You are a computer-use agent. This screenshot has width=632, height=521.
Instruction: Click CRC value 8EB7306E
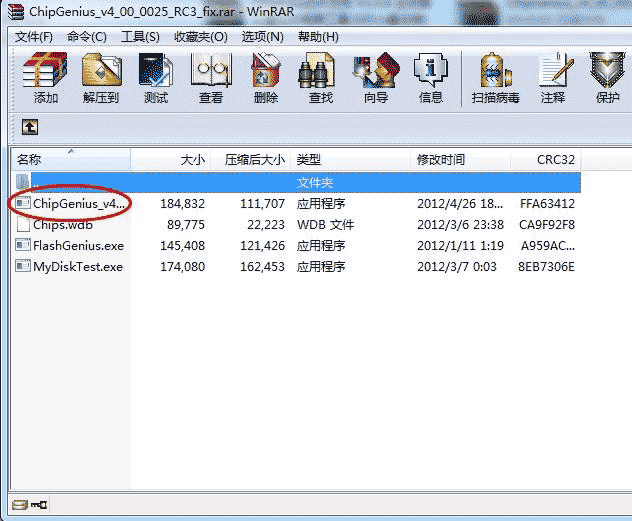[546, 266]
